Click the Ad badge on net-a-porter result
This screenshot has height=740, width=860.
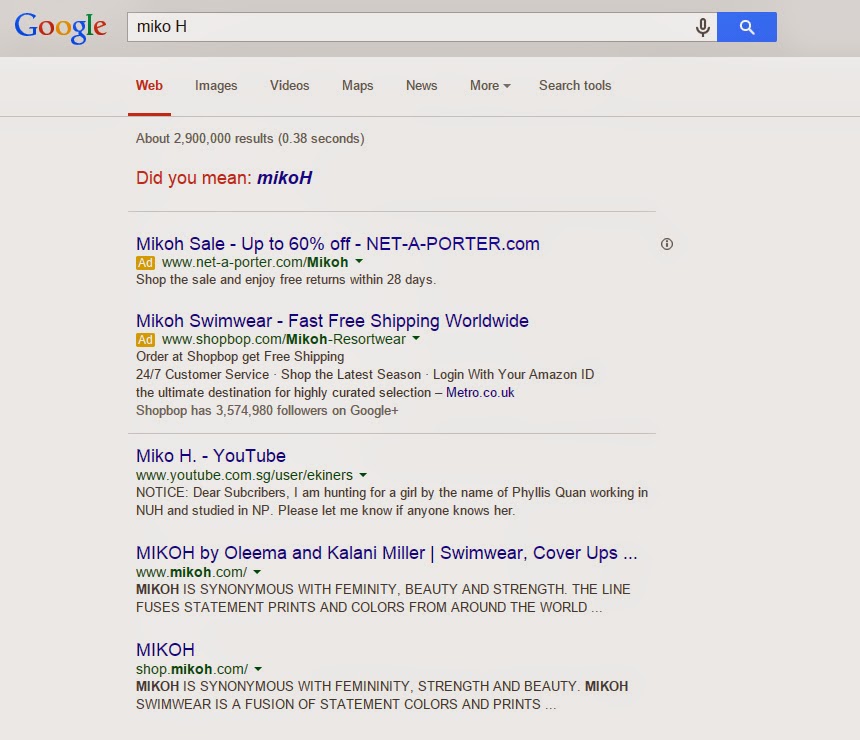click(x=145, y=263)
